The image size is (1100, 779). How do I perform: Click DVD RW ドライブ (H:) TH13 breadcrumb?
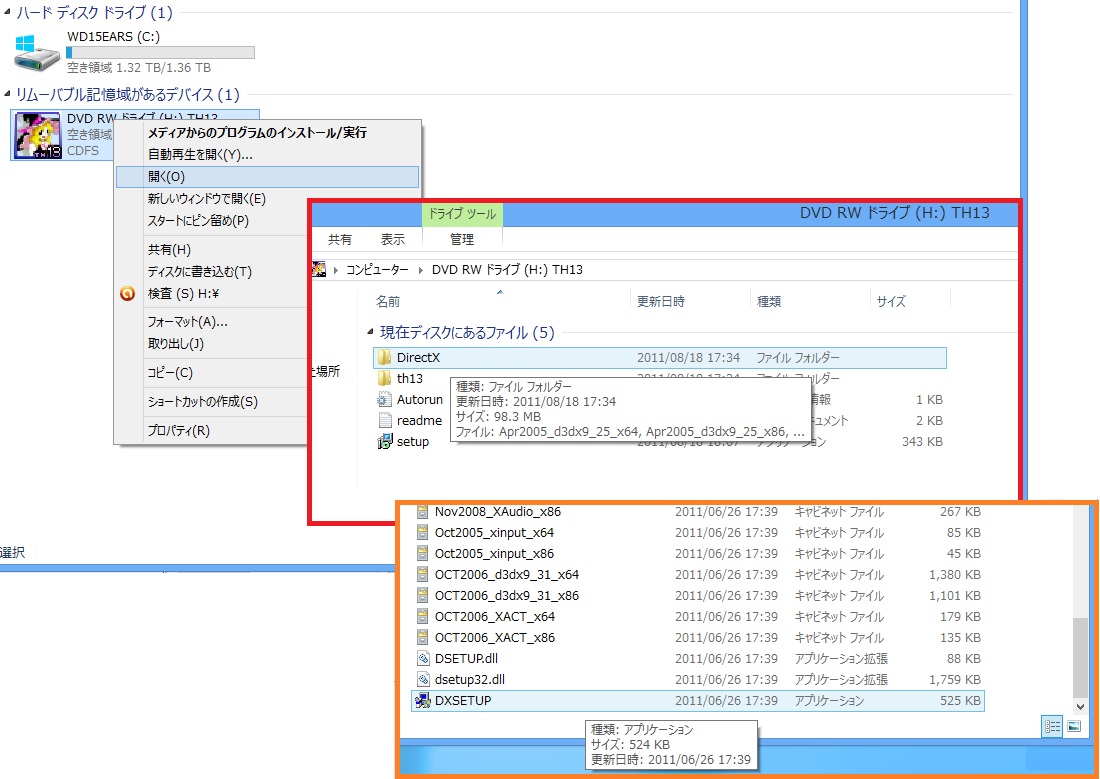pos(507,270)
